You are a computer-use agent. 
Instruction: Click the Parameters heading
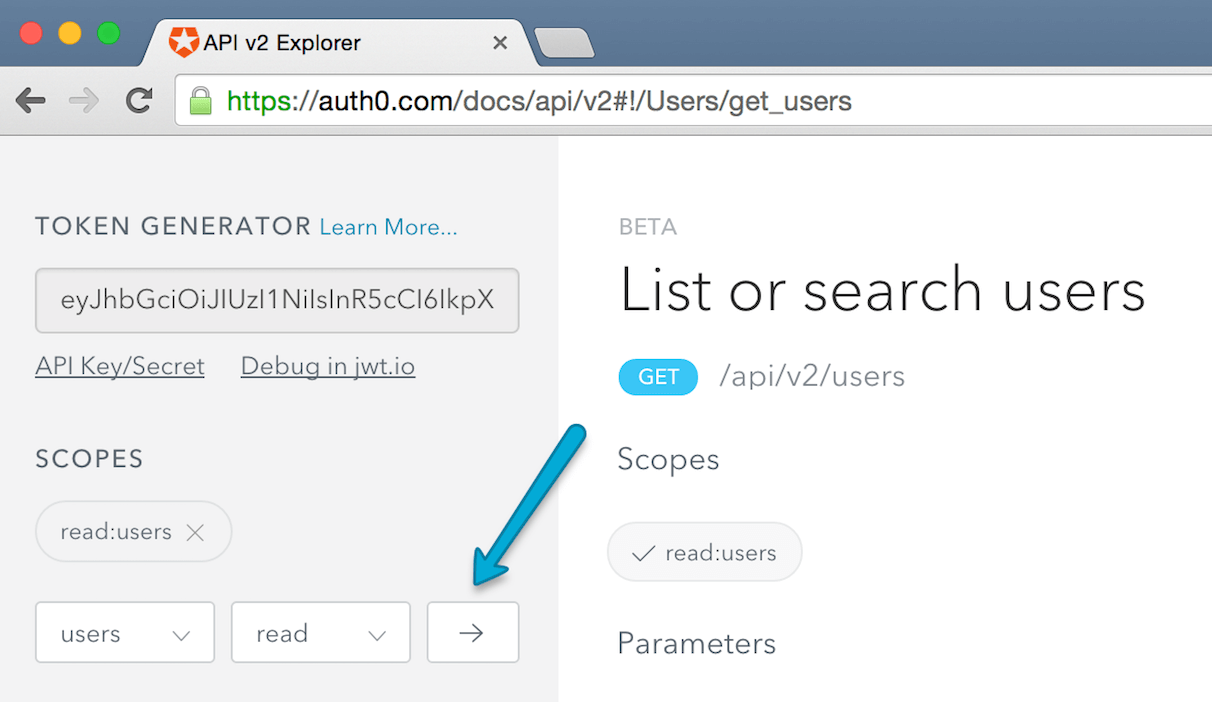coord(696,643)
